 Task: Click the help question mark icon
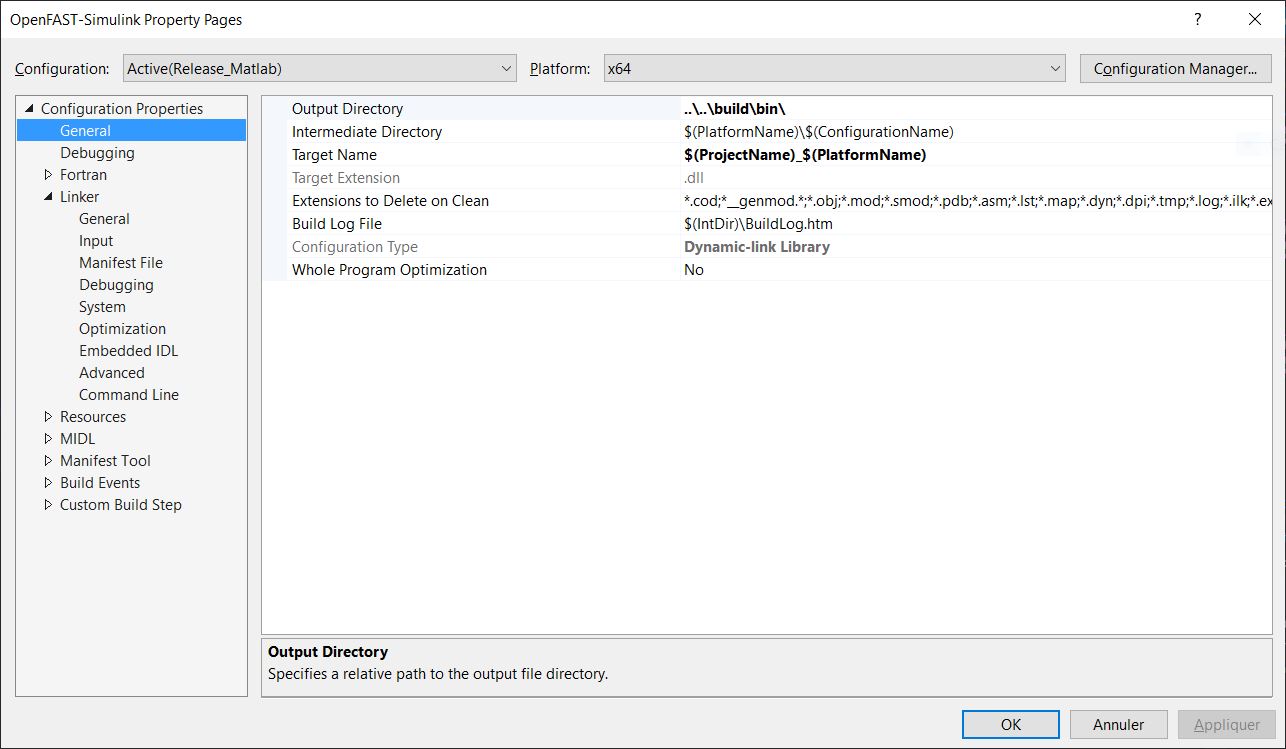1197,19
